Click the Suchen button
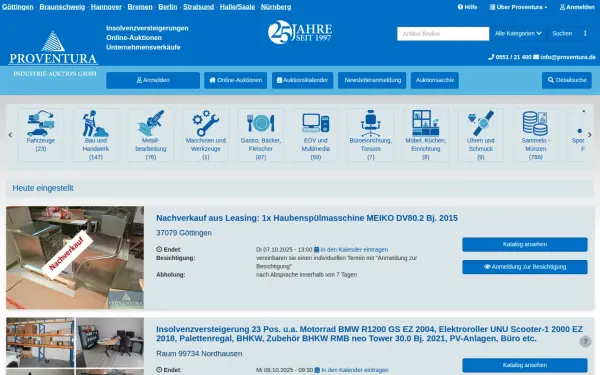Viewport: 600px width, 375px height. 562,34
